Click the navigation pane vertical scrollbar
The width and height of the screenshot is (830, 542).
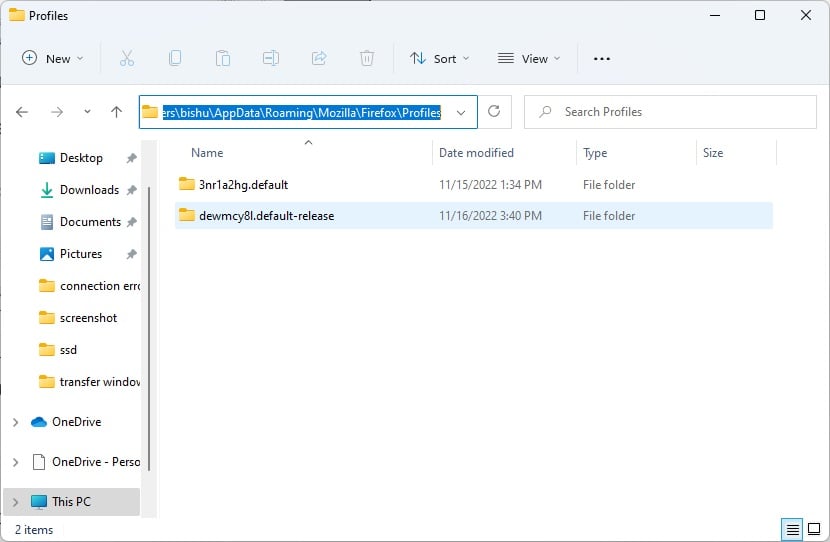[149, 328]
